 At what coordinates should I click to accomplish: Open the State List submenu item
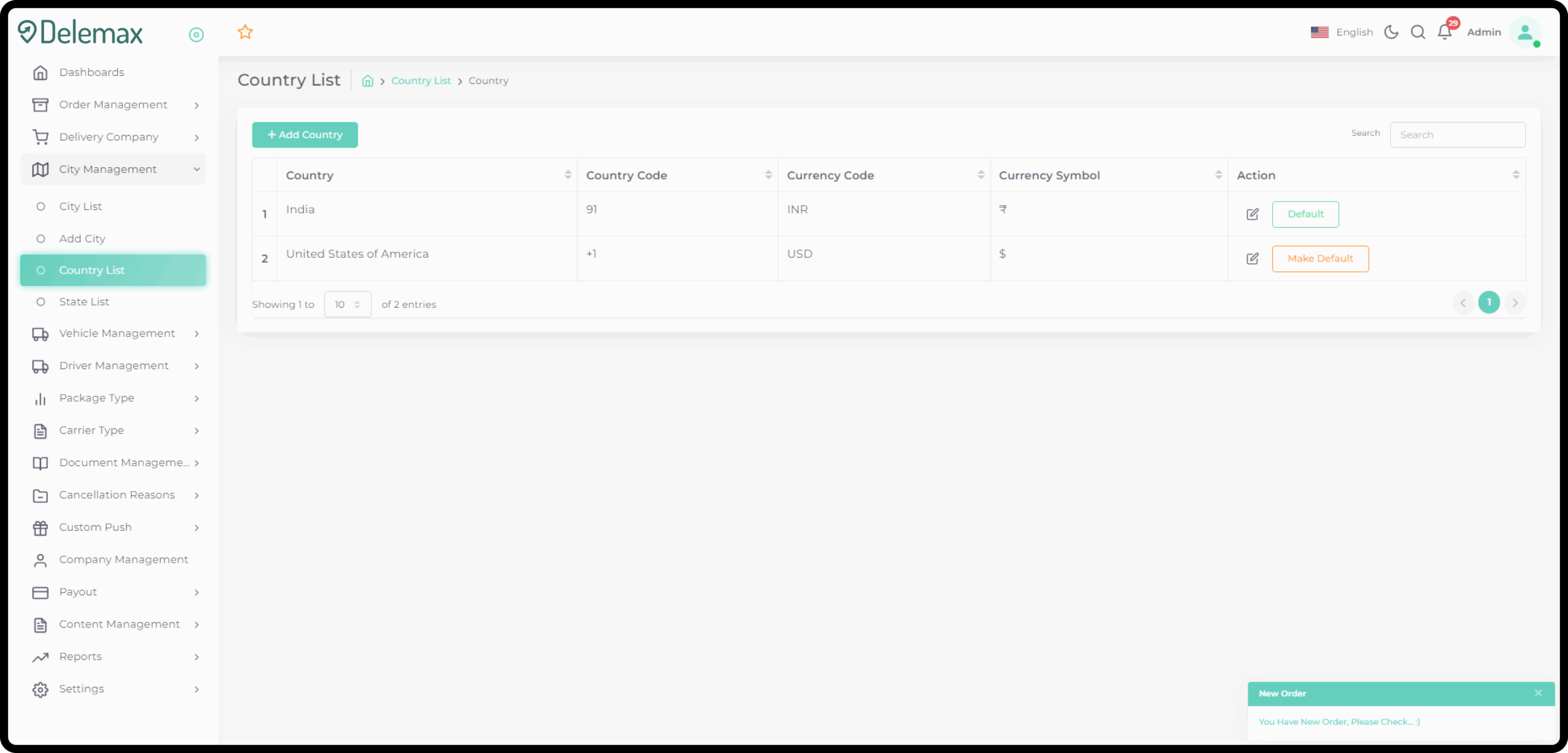(x=84, y=302)
